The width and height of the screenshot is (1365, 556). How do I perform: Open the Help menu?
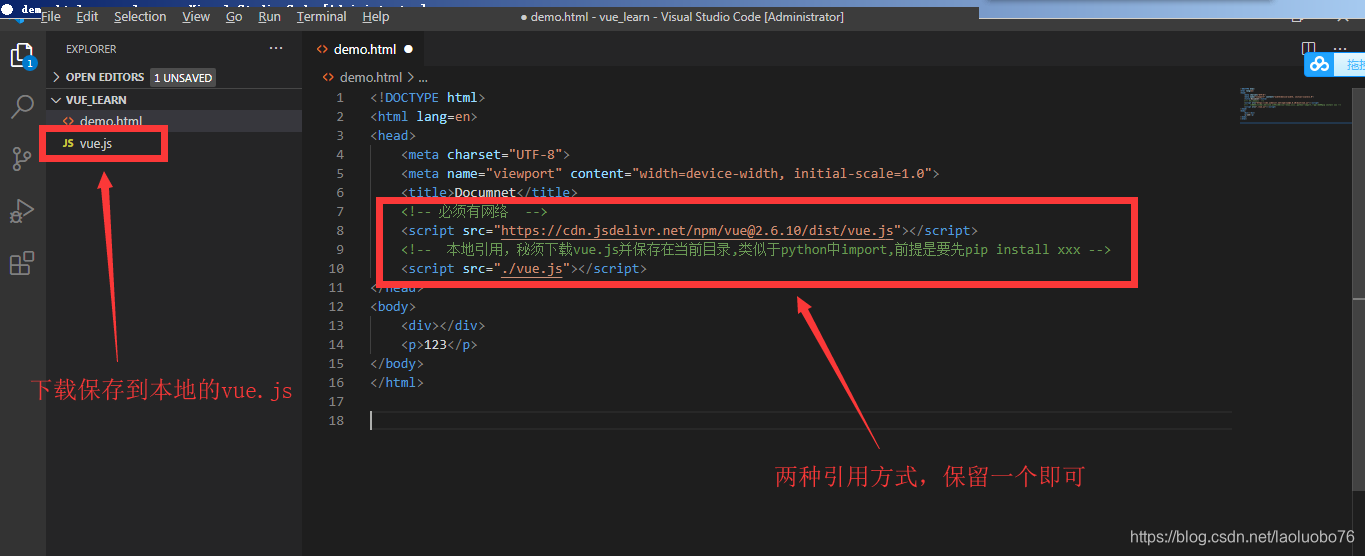click(376, 17)
